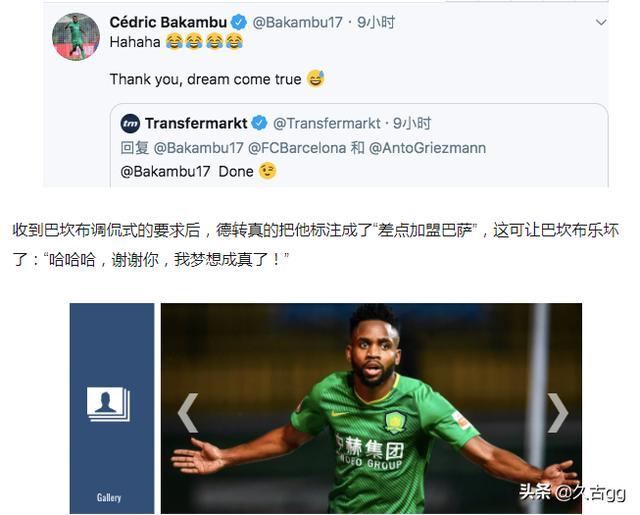Click the @FCBarcelona mention in reply line
This screenshot has width=640, height=515.
click(297, 148)
